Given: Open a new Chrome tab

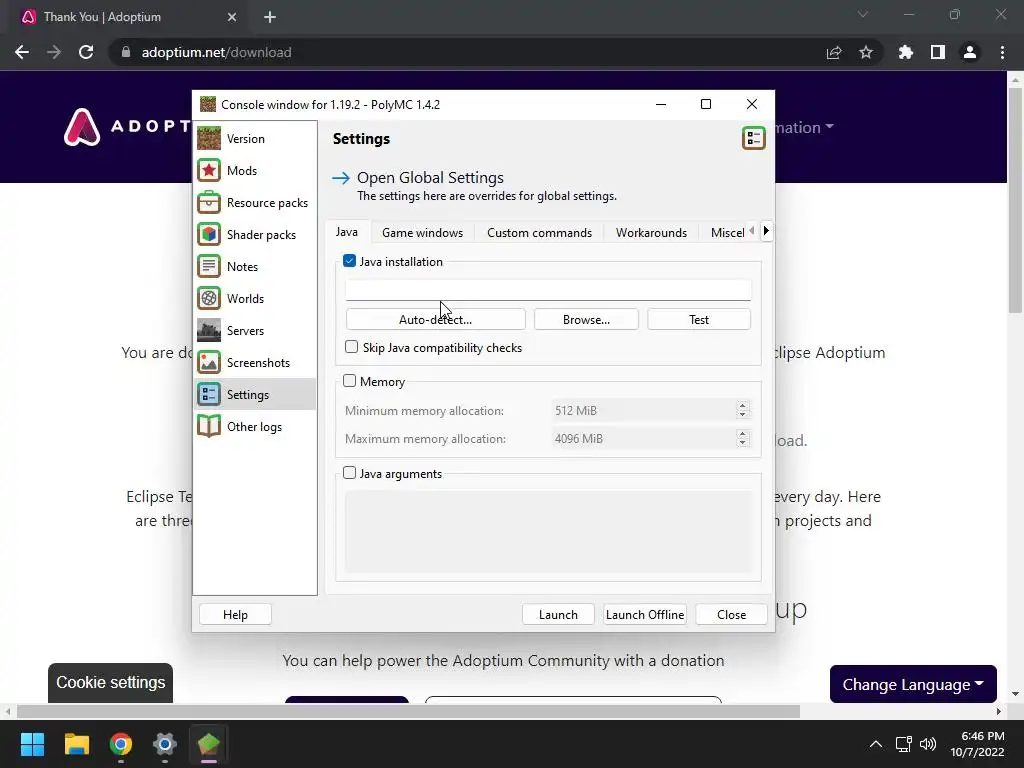Looking at the screenshot, I should point(270,17).
